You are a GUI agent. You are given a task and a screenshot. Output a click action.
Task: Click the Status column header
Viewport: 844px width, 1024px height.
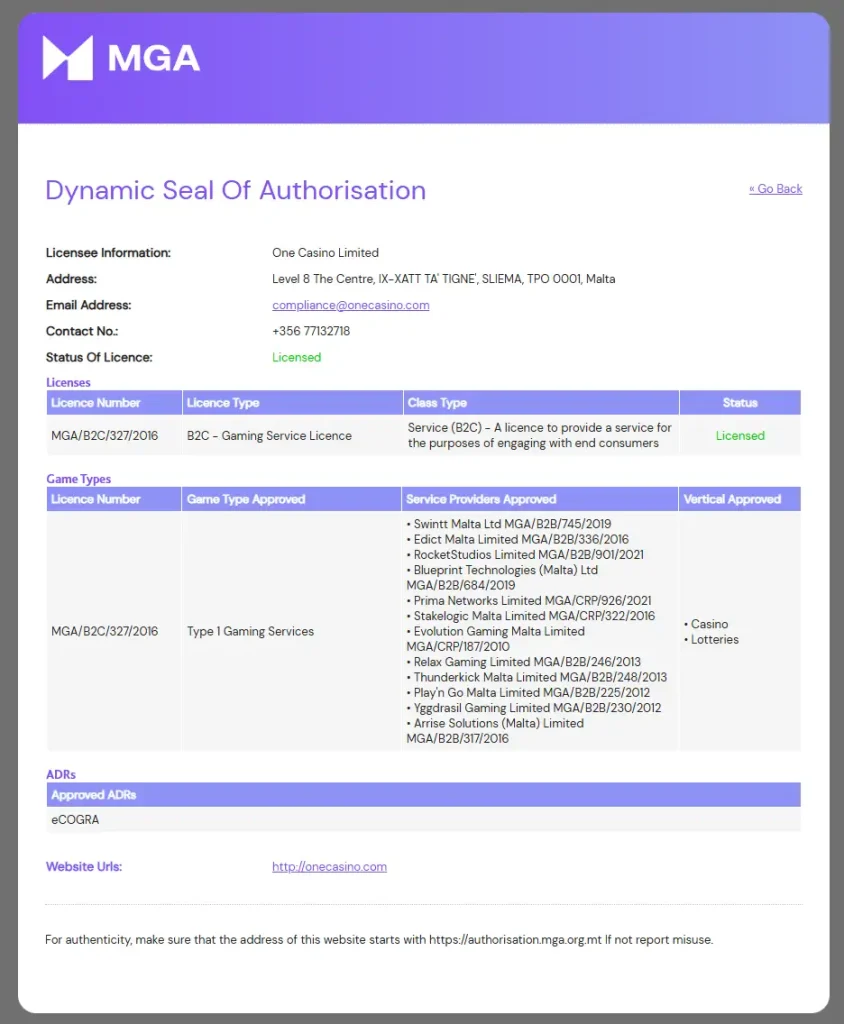coord(740,403)
